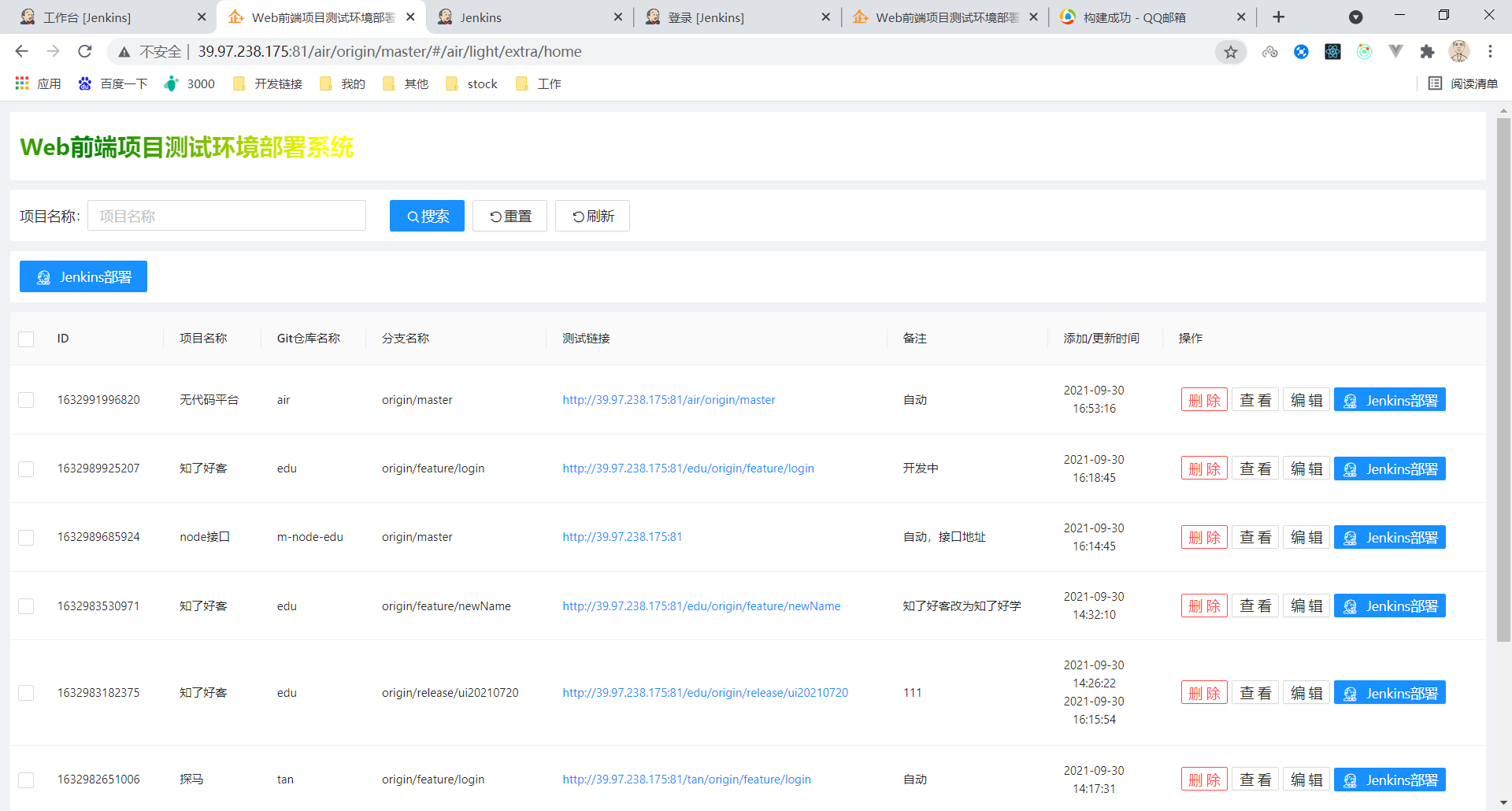Open a new browser tab

pyautogui.click(x=1279, y=17)
